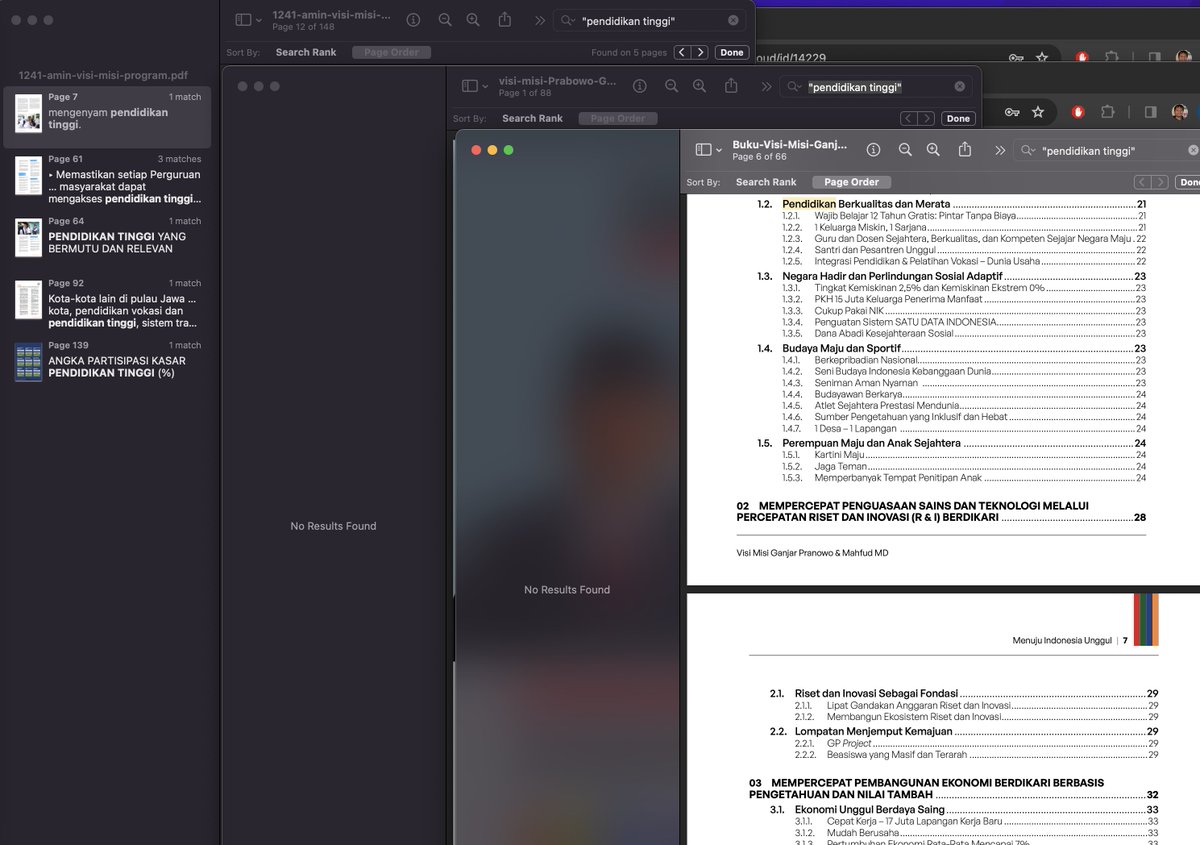1200x845 pixels.
Task: Click 'Perempuan Maju dan Anak Sejahtera' entry
Action: (871, 443)
